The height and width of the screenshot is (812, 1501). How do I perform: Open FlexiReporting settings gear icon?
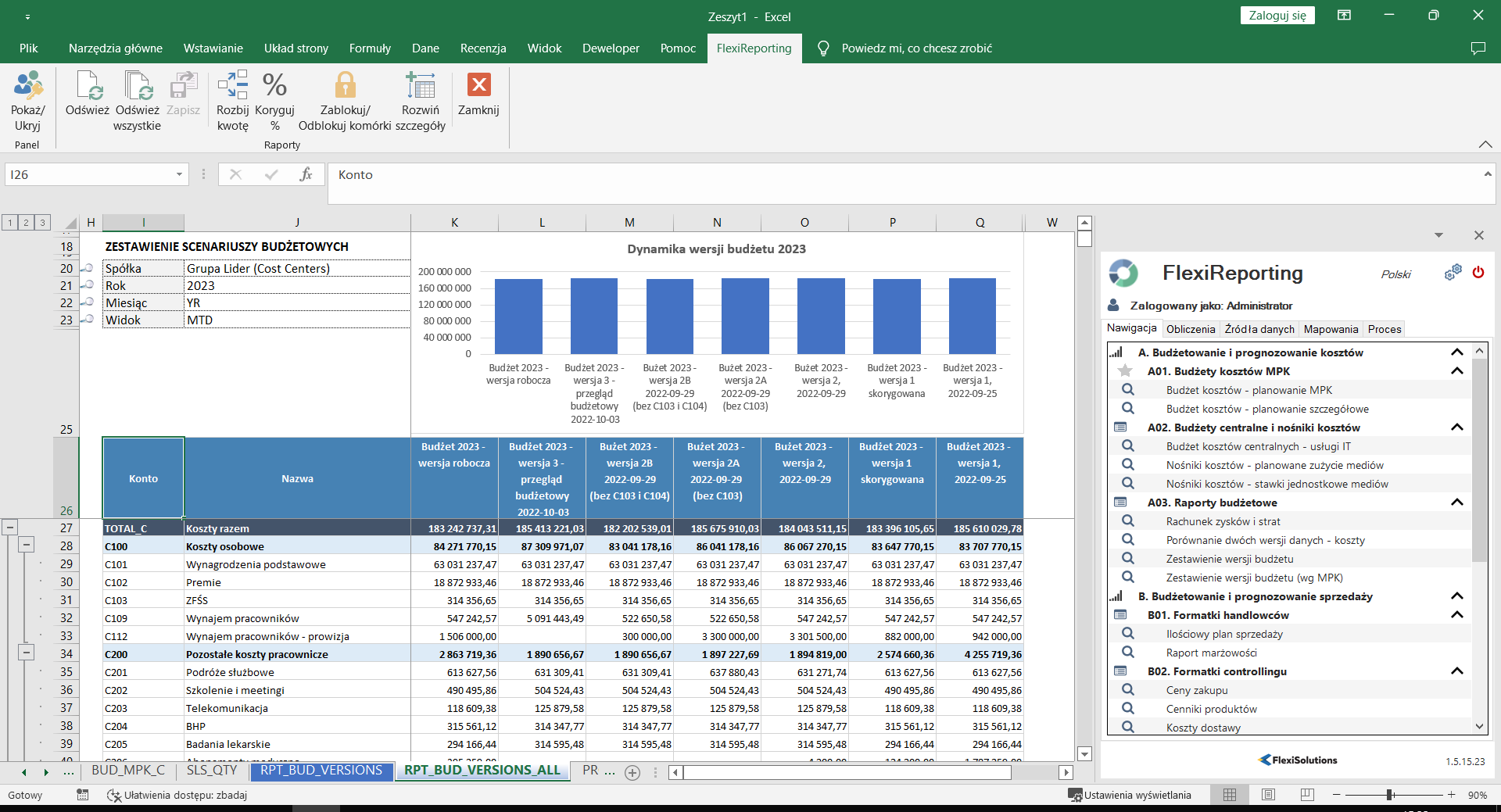pyautogui.click(x=1453, y=273)
